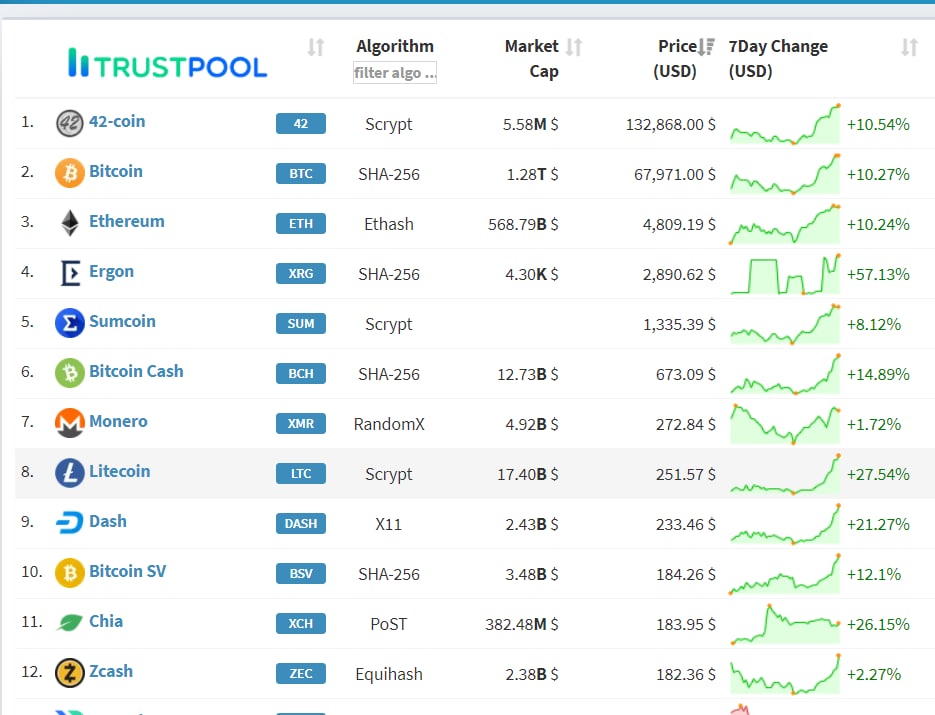
Task: Sort coin name column with arrows icon
Action: (316, 47)
